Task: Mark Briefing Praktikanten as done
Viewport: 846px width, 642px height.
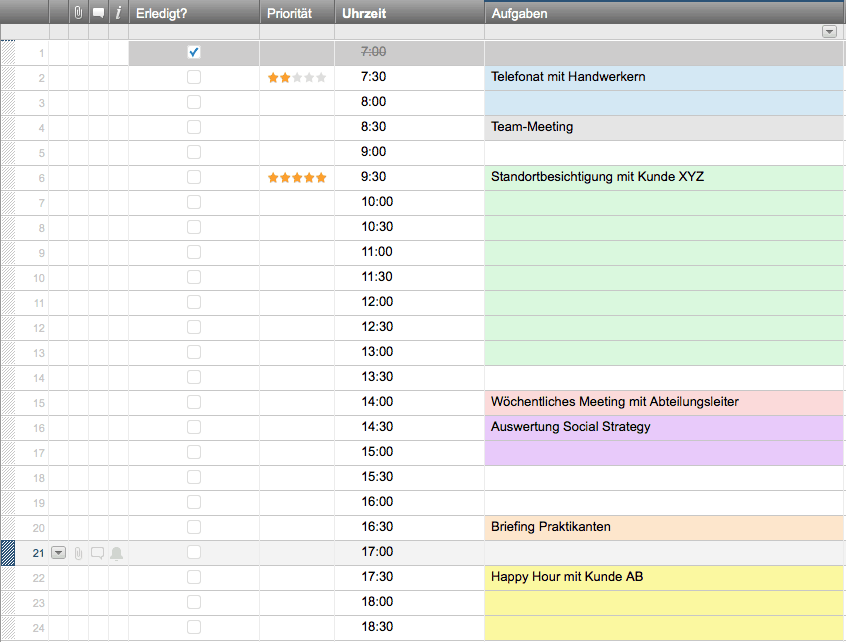Action: pyautogui.click(x=194, y=527)
